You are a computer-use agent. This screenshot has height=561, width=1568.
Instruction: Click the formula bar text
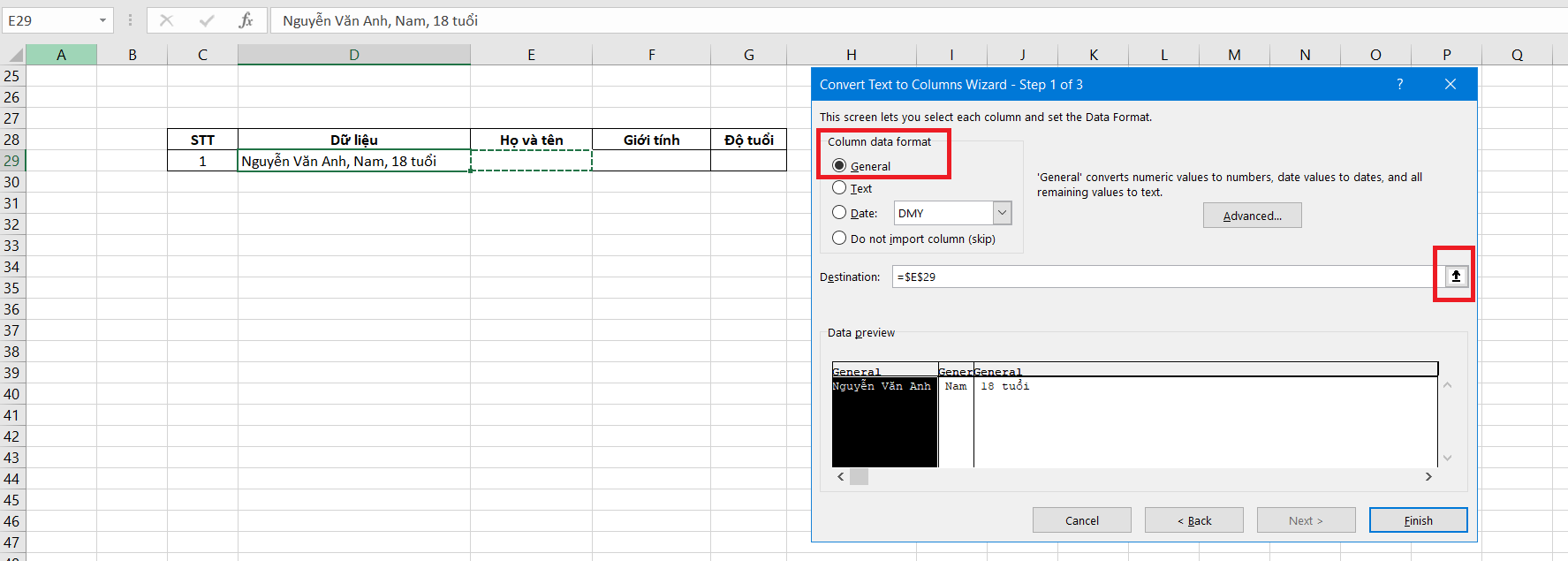click(x=380, y=20)
